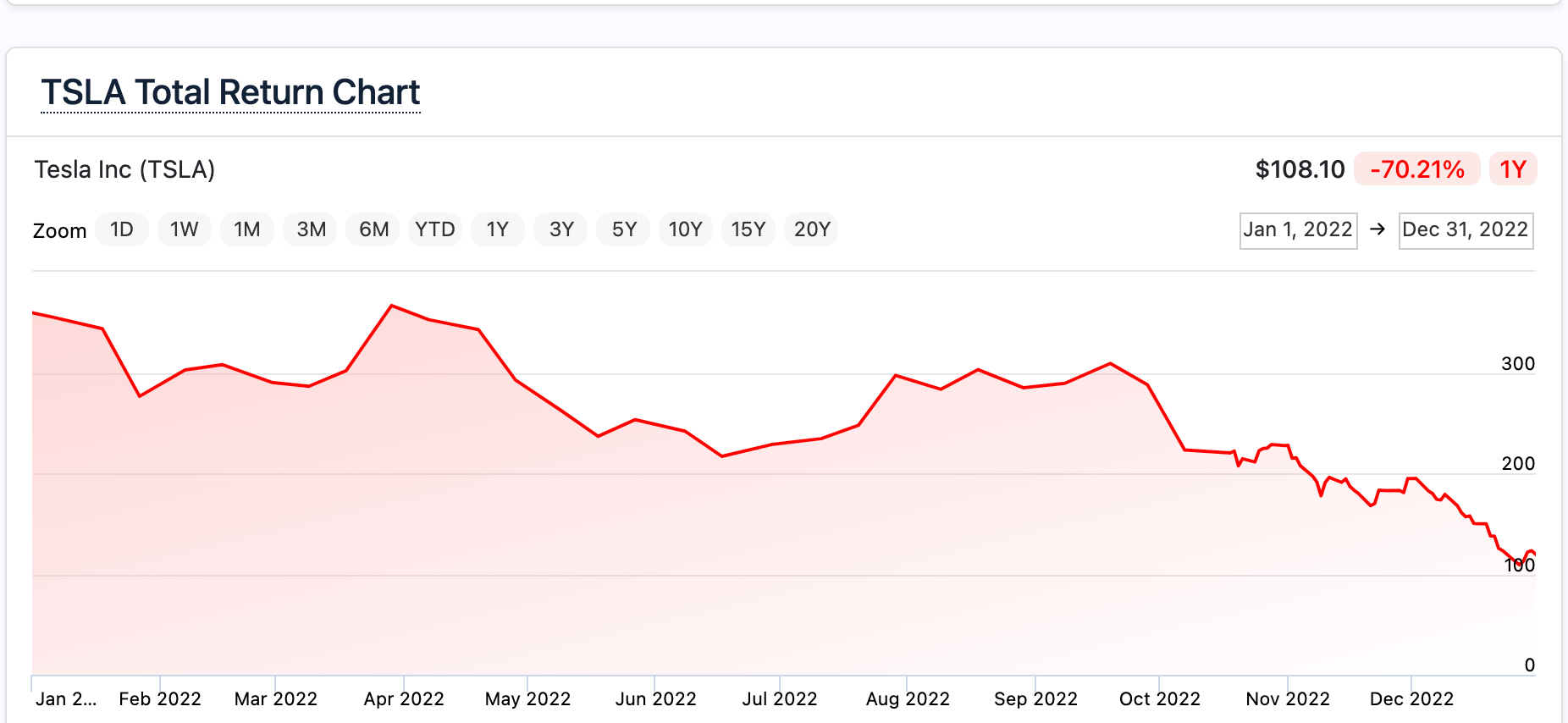1568x723 pixels.
Task: Set zoom to 1Y range
Action: (x=498, y=229)
